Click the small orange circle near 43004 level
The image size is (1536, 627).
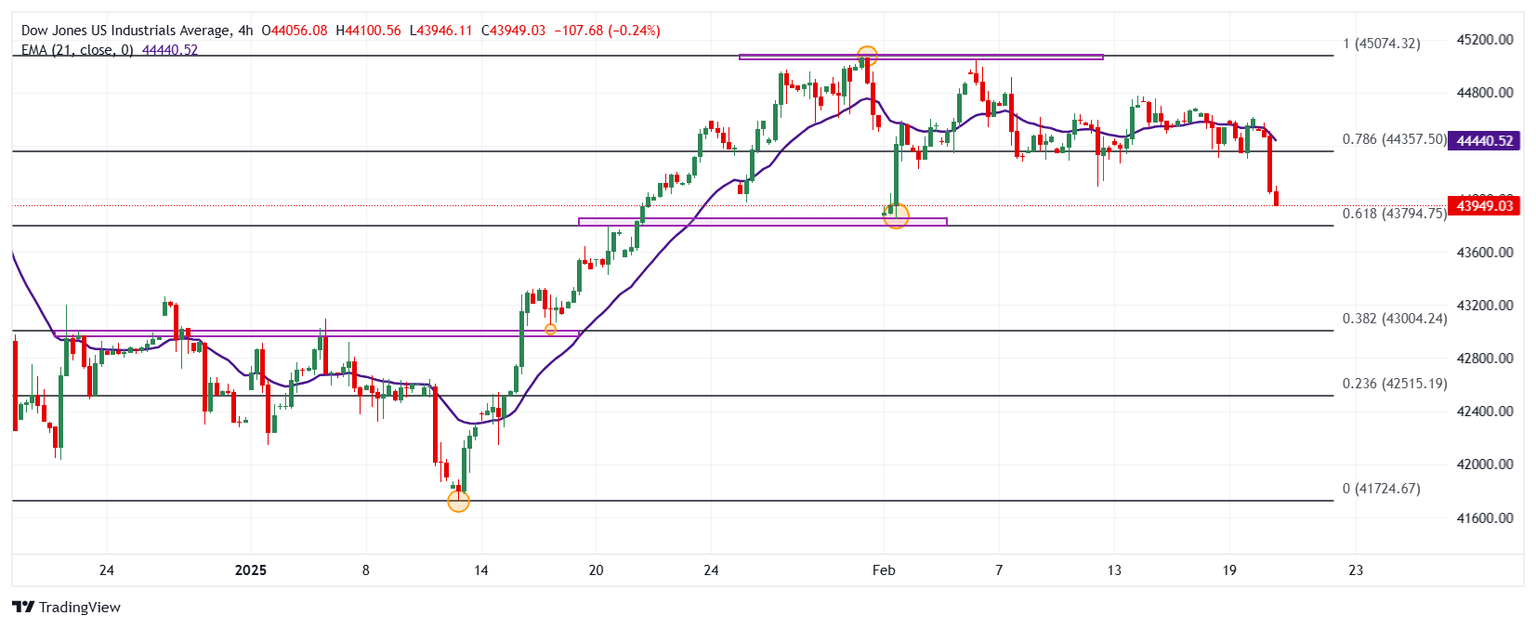click(550, 329)
